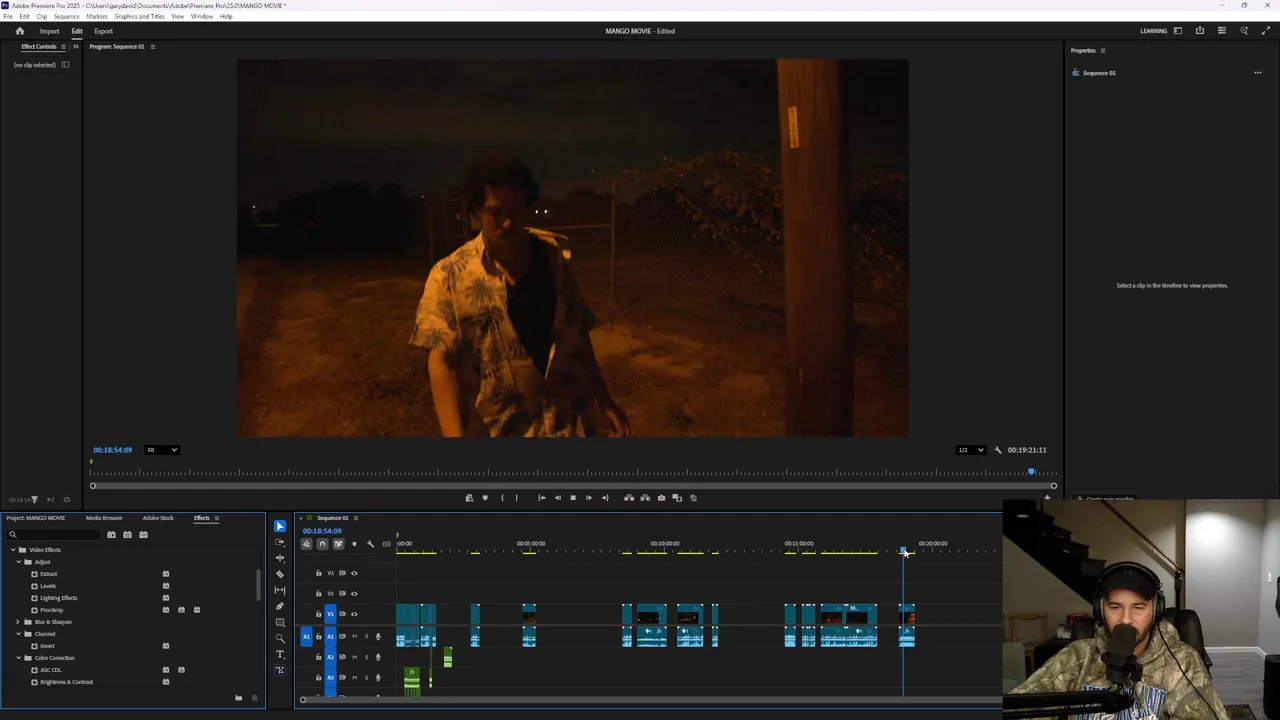Step back one frame in program monitor
1280x720 pixels.
pos(557,498)
